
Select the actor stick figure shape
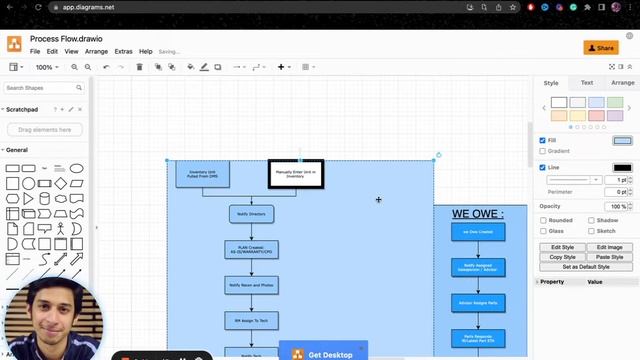pos(60,229)
